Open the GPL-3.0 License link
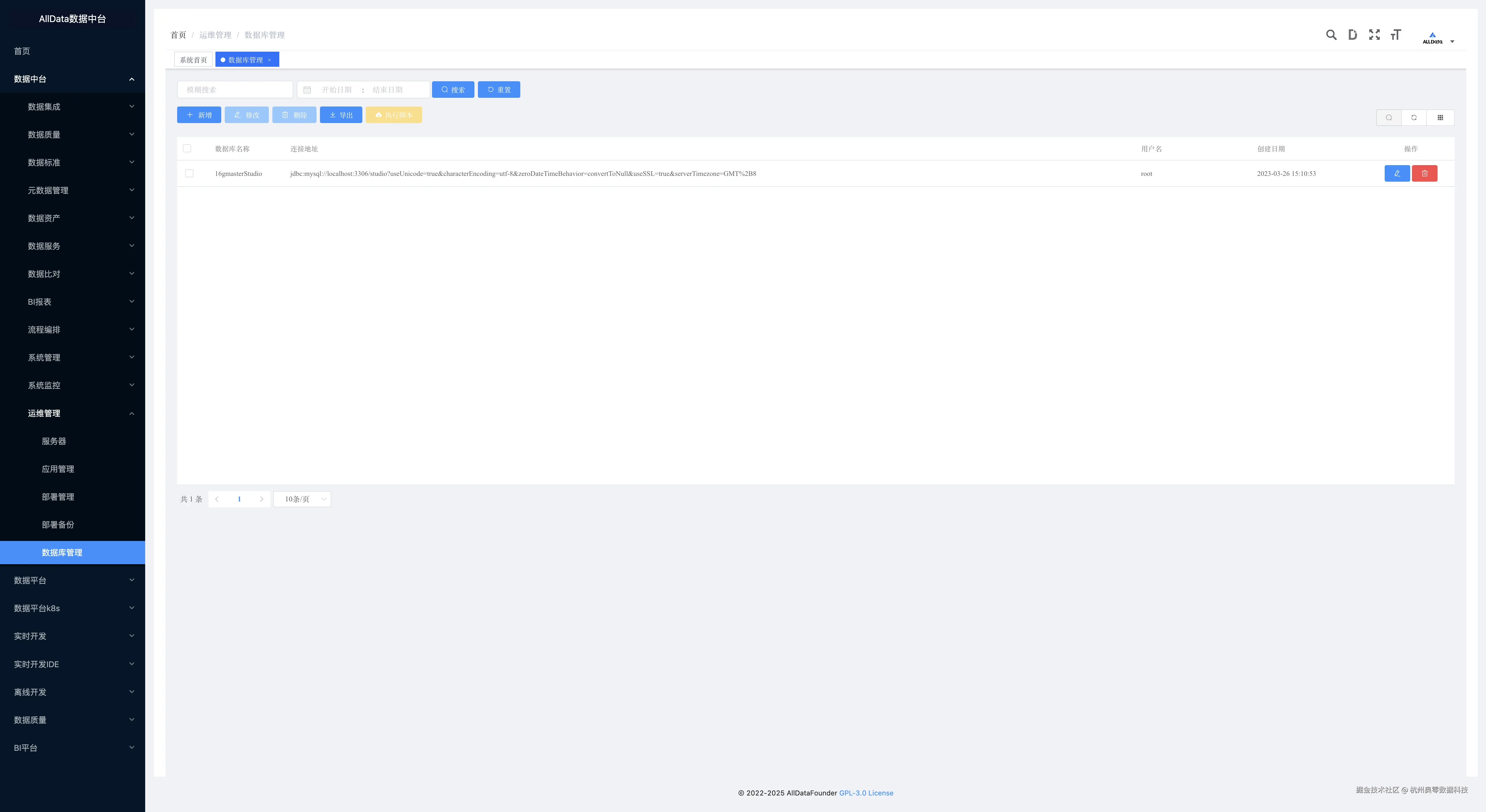 tap(866, 793)
